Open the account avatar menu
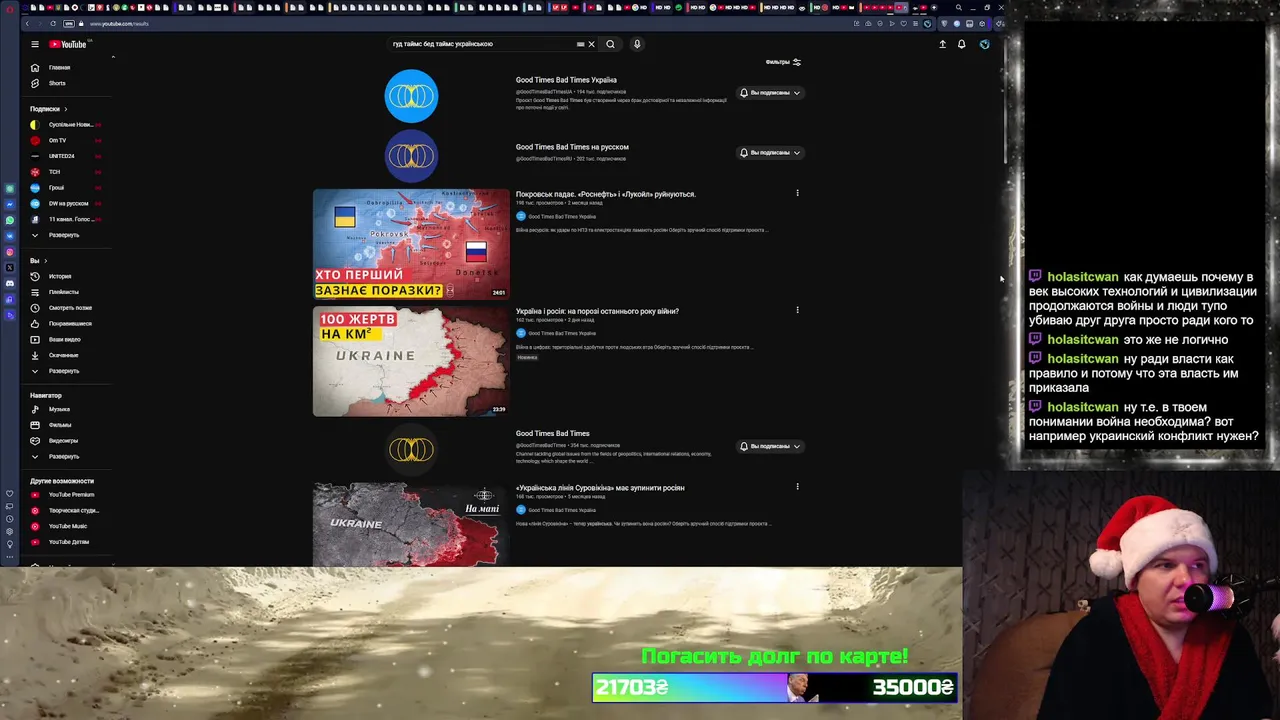The height and width of the screenshot is (720, 1280). [985, 44]
